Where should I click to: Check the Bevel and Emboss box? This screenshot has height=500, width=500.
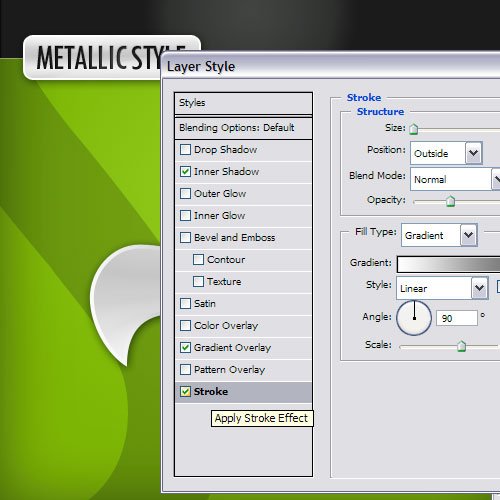tap(185, 238)
